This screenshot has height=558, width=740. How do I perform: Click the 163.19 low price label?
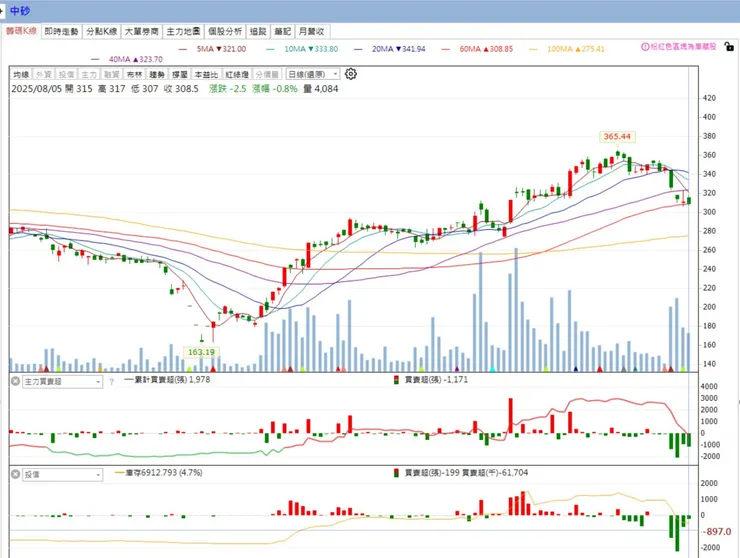(x=201, y=352)
